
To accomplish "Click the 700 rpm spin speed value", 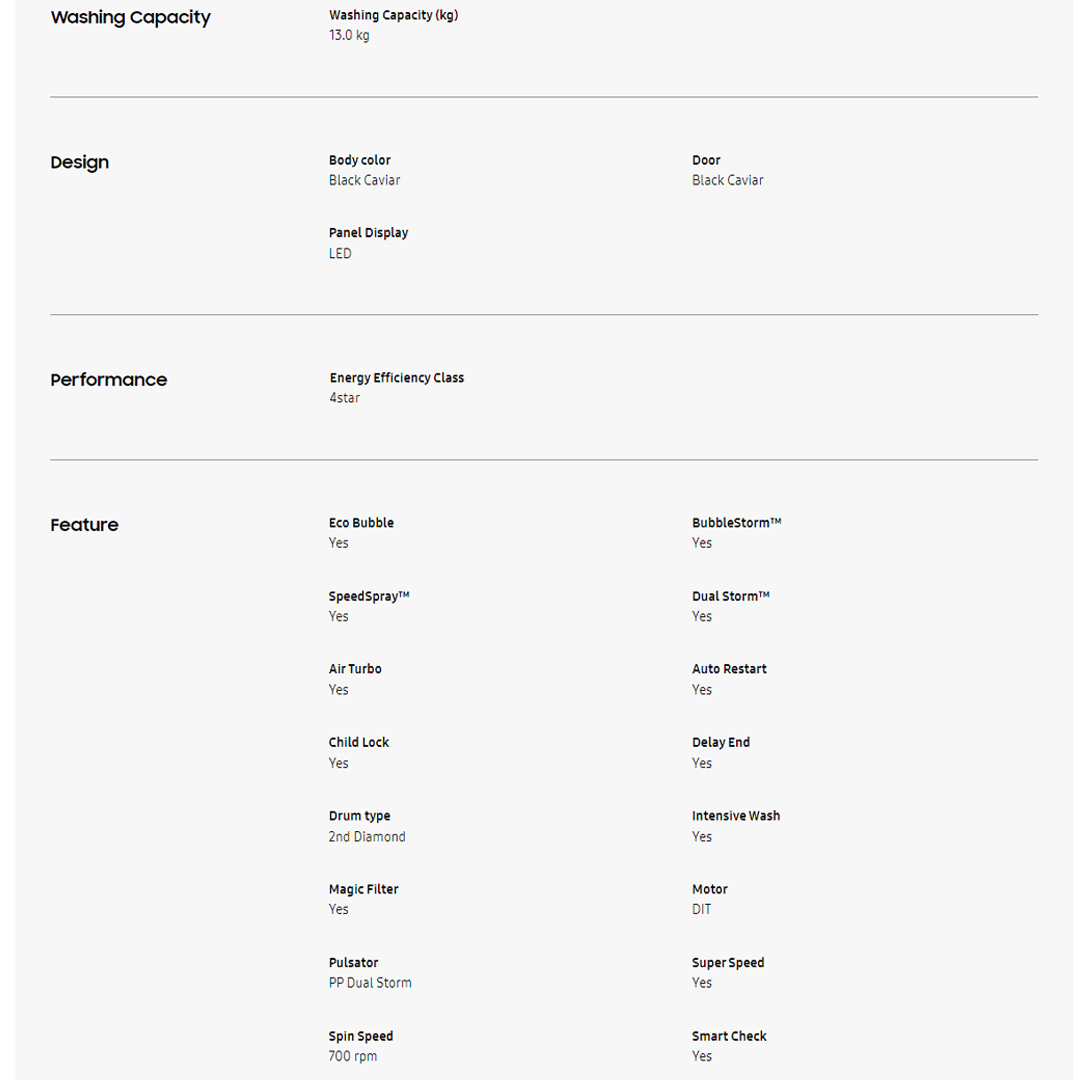I will click(x=353, y=1056).
